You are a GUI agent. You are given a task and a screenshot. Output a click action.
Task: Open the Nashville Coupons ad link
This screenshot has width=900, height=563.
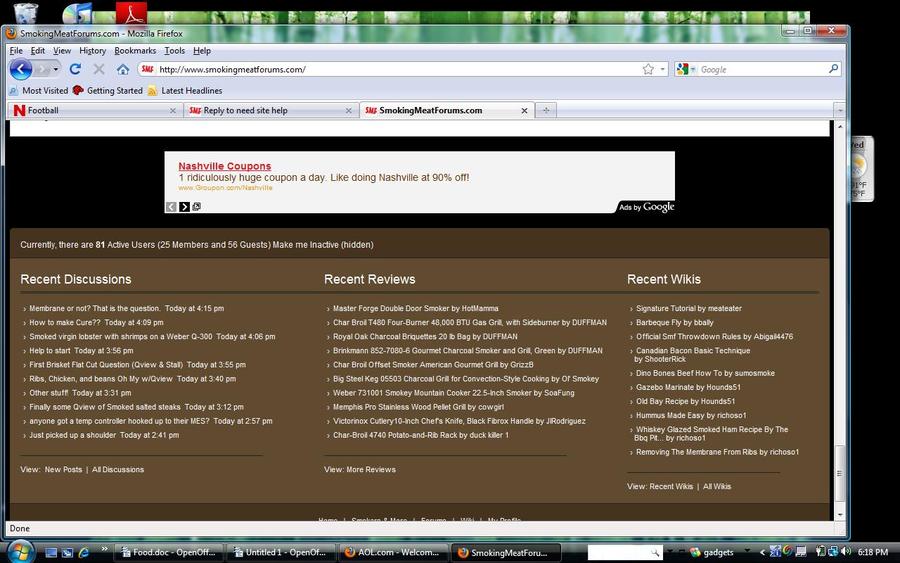224,166
